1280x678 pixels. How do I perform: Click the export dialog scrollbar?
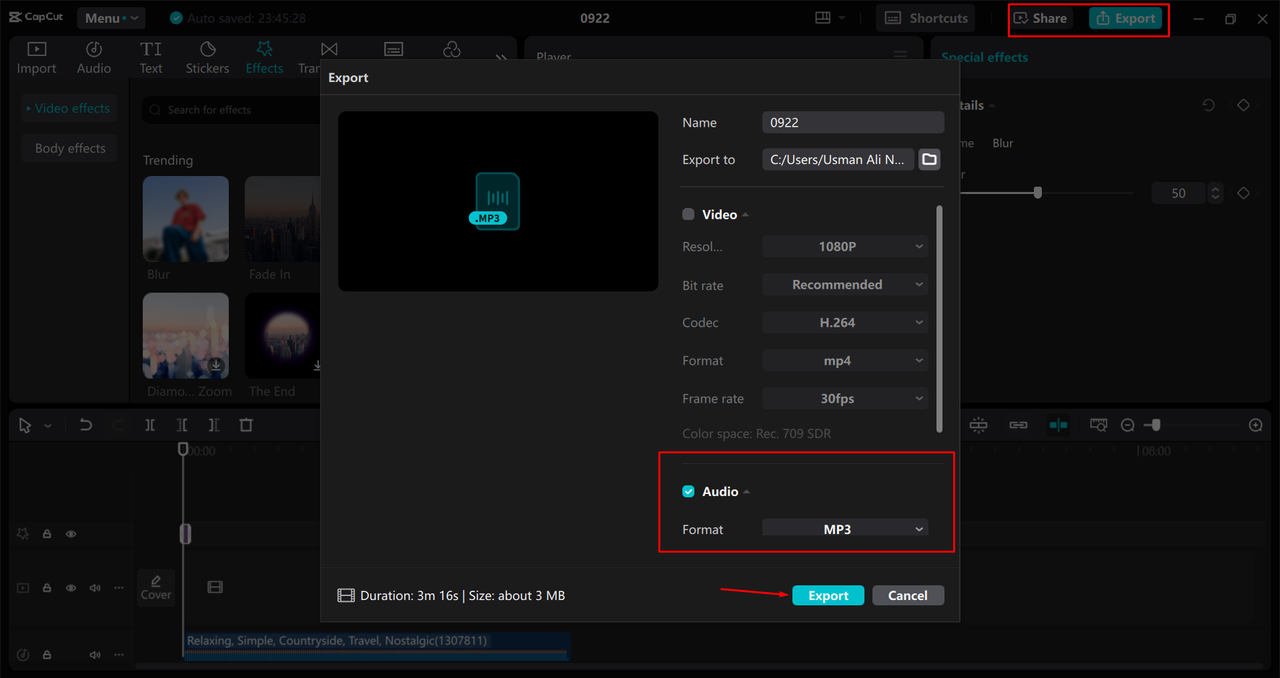(x=939, y=318)
